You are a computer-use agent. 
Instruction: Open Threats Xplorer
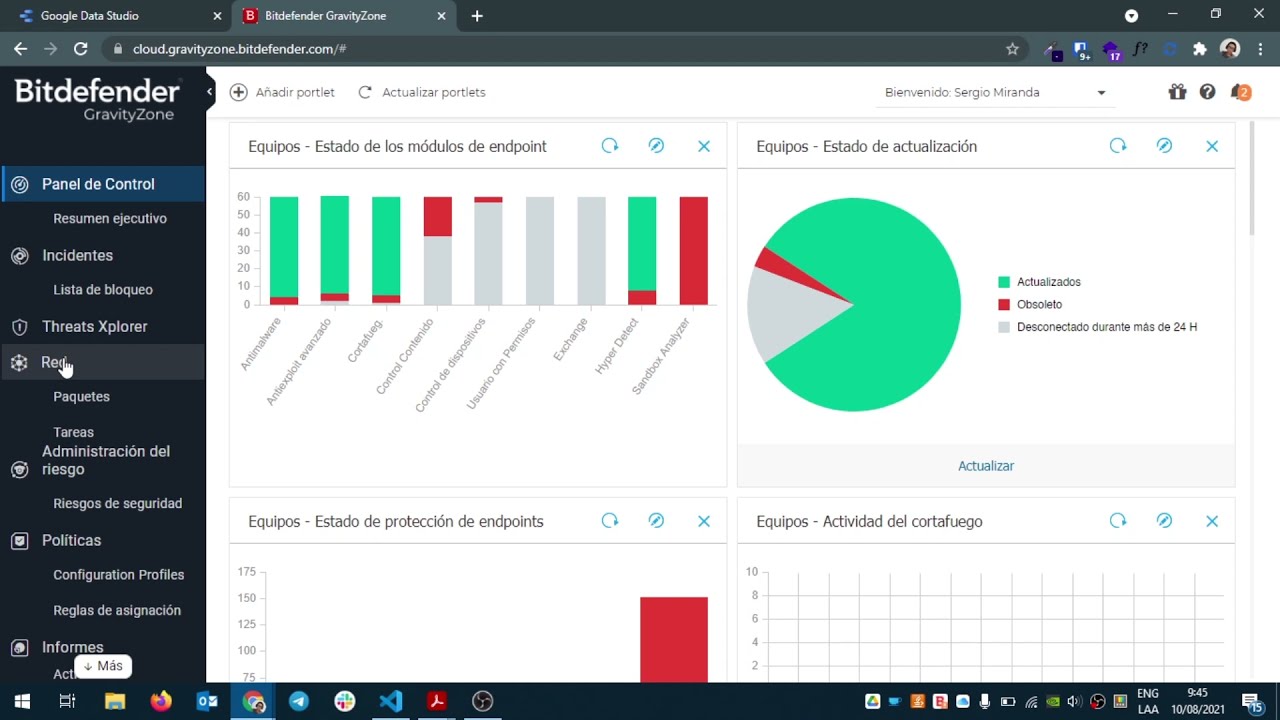(x=94, y=326)
